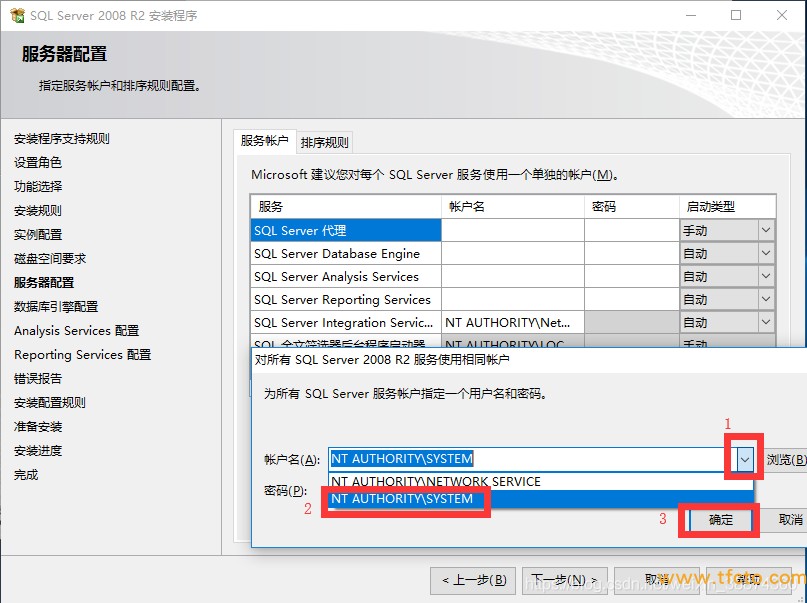Viewport: 807px width, 603px height.
Task: Click 安装程序支持规则 step in sidebar
Action: pyautogui.click(x=62, y=138)
